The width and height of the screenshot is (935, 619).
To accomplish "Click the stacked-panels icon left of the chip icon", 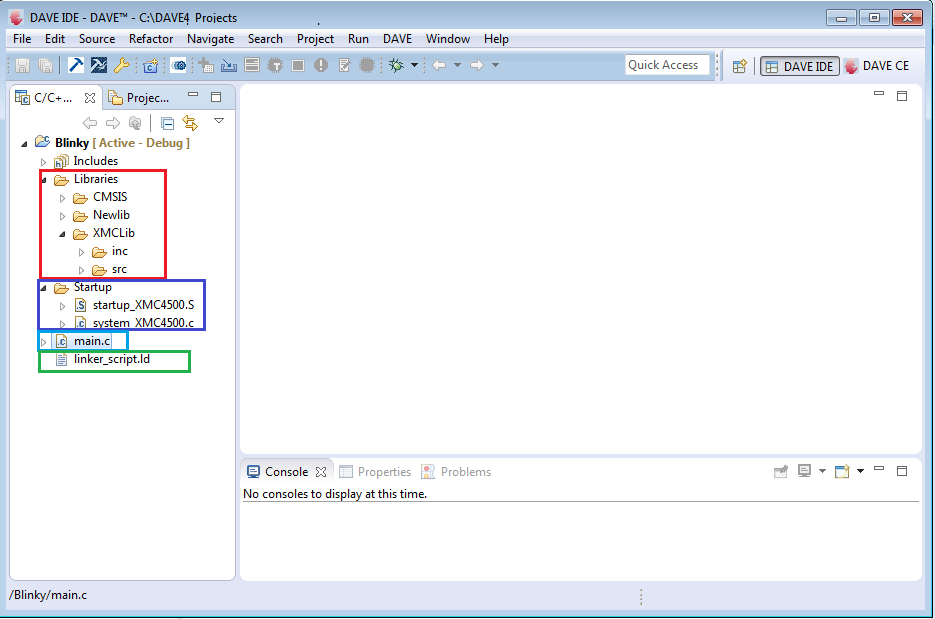I will tap(252, 65).
